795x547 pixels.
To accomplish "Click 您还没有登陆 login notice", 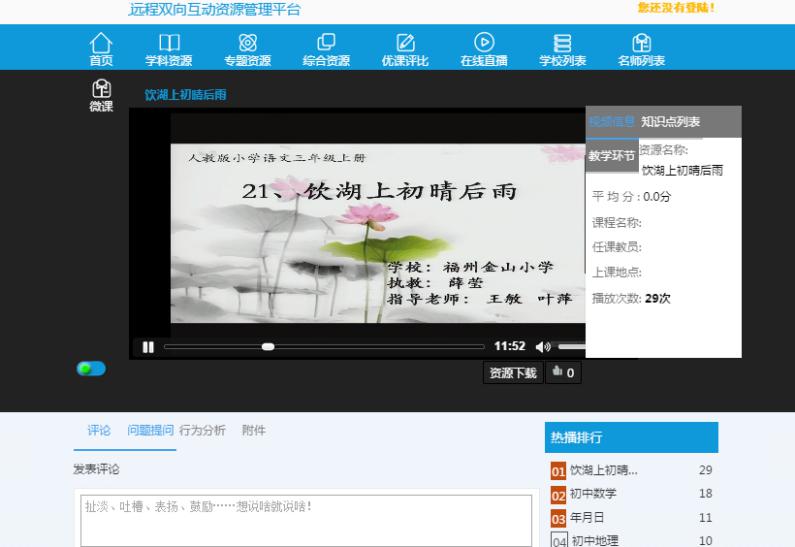I will tap(676, 8).
